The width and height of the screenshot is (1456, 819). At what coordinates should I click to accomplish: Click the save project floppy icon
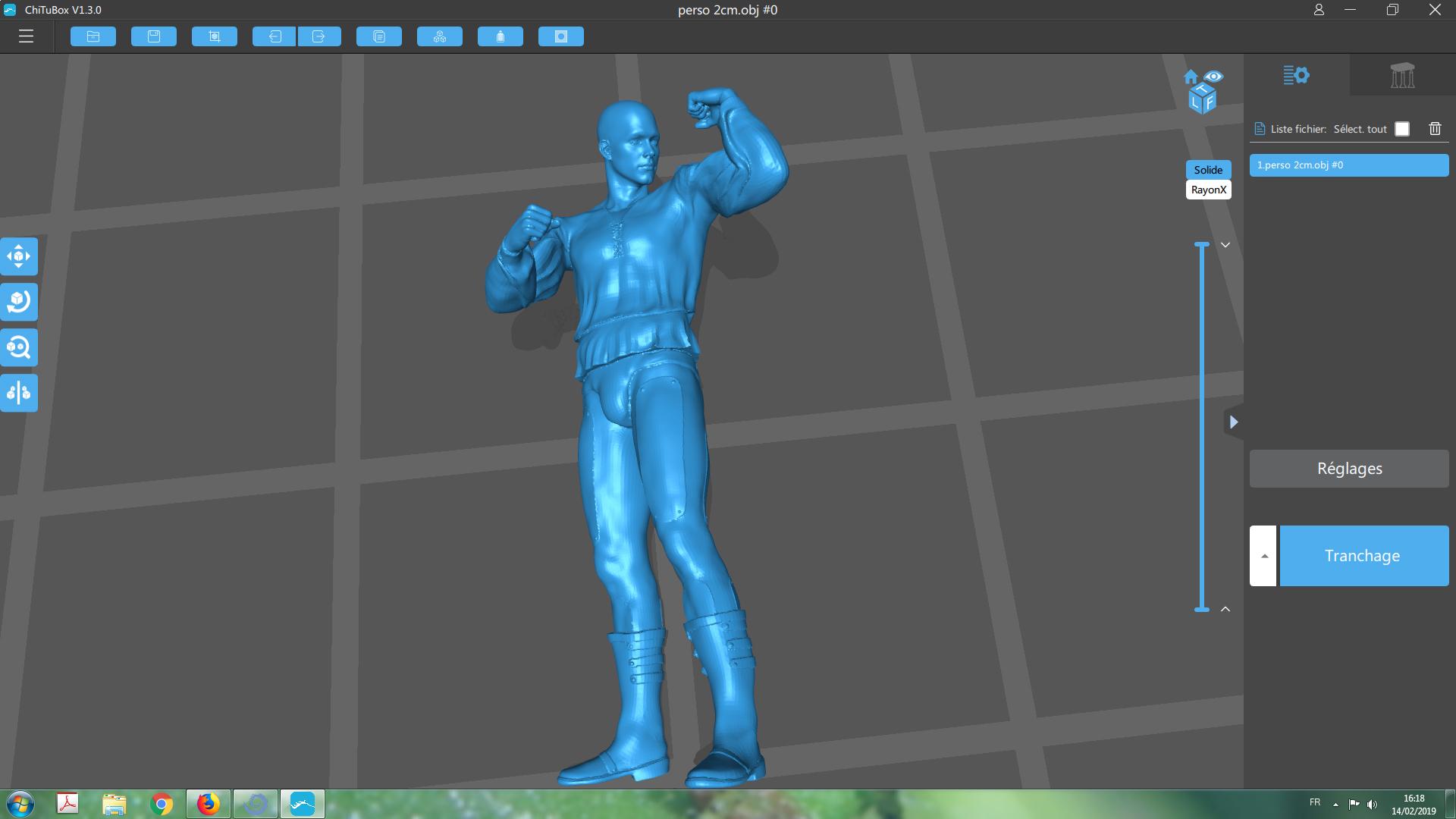point(154,36)
